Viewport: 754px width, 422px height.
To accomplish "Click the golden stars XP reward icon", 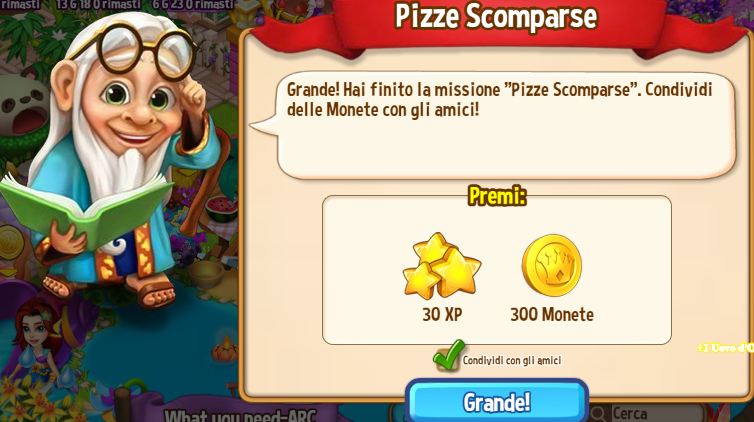I will 441,266.
